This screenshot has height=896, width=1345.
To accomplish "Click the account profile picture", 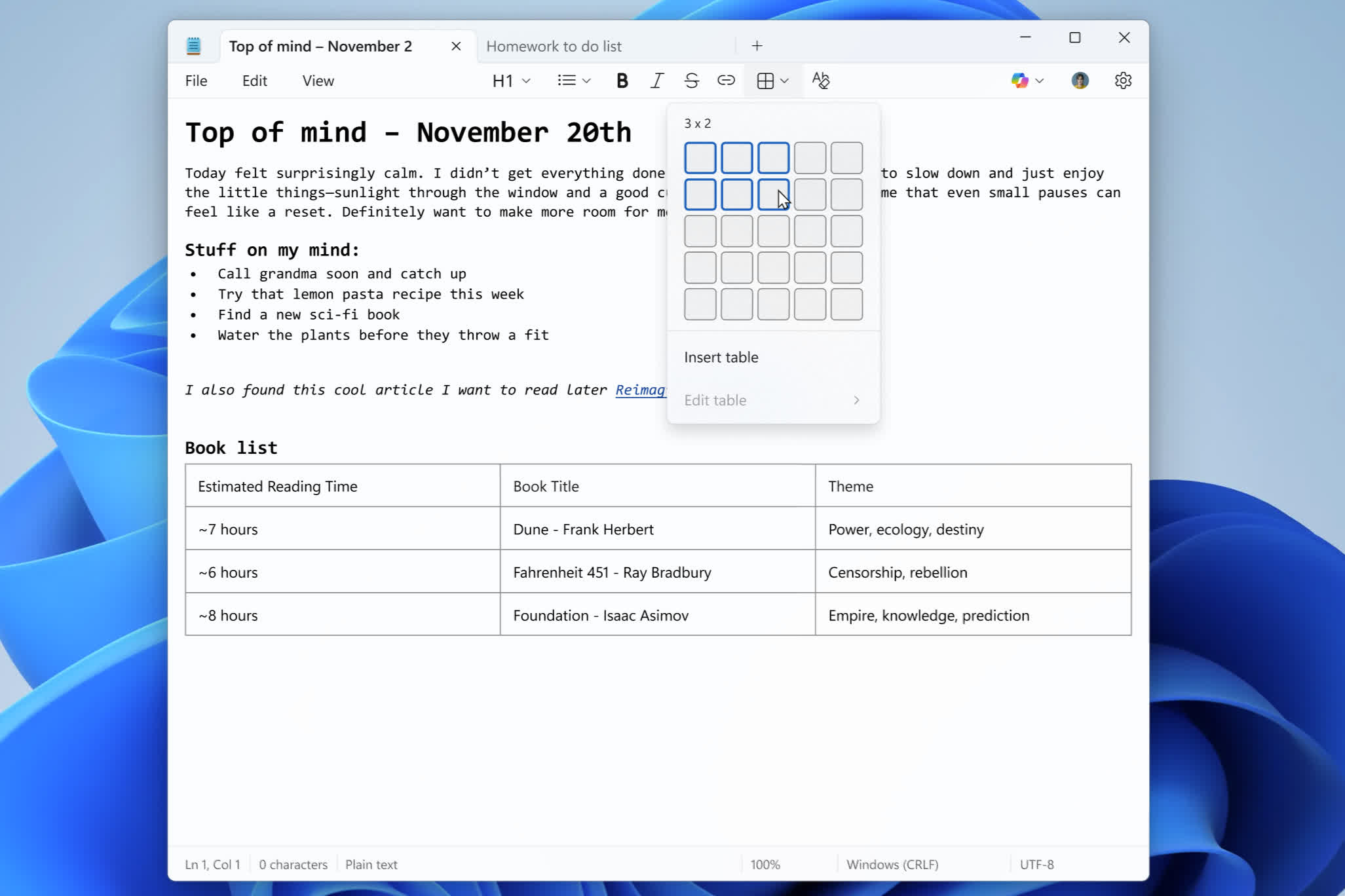I will point(1080,80).
